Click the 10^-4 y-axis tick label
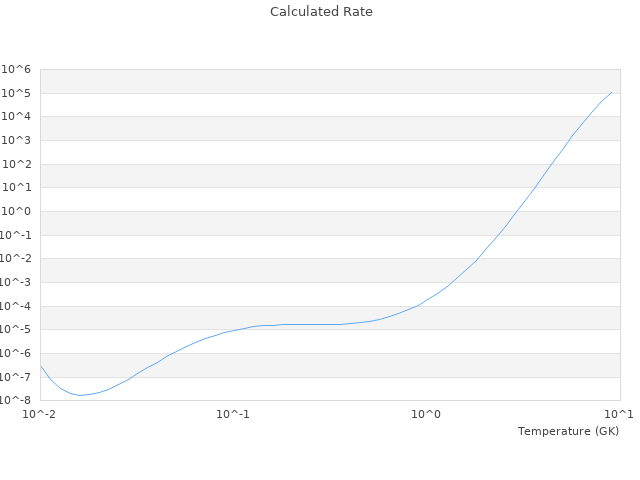Image resolution: width=640 pixels, height=480 pixels. tap(15, 306)
